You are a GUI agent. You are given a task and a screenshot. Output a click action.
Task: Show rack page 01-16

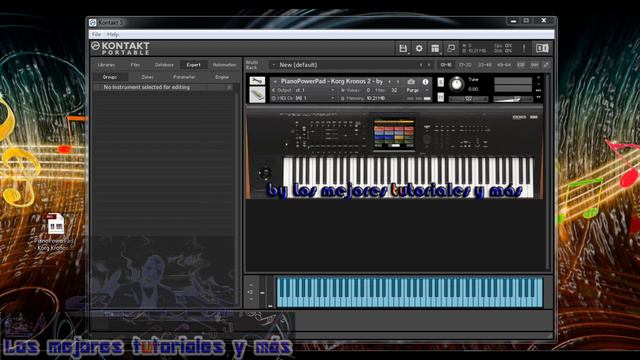446,64
